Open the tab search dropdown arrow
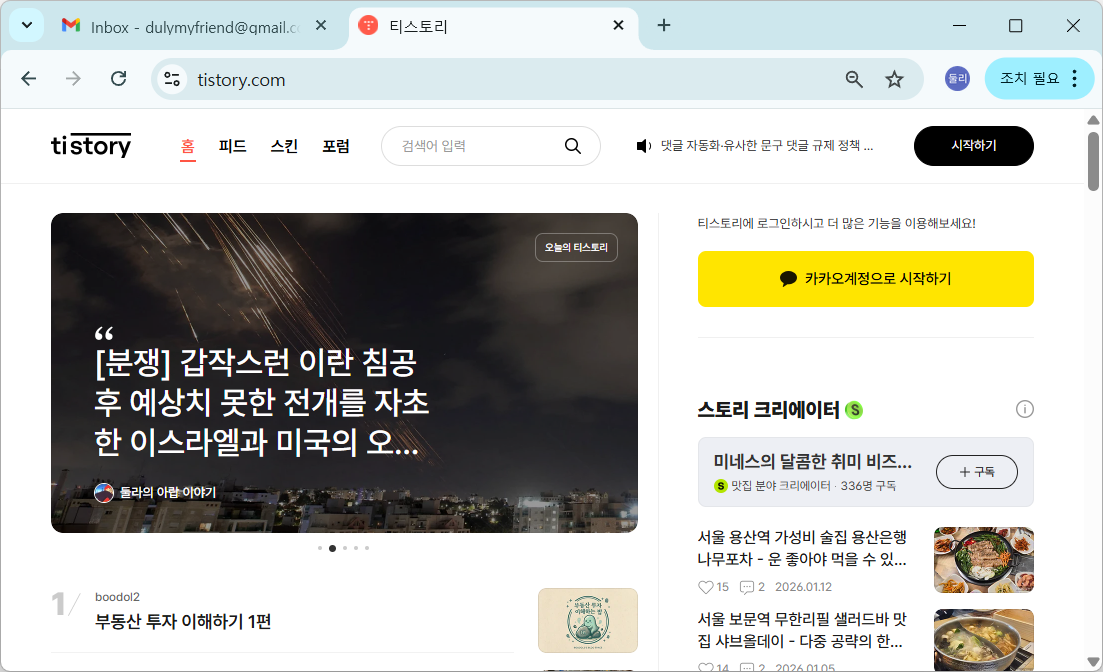The width and height of the screenshot is (1103, 672). click(x=27, y=25)
